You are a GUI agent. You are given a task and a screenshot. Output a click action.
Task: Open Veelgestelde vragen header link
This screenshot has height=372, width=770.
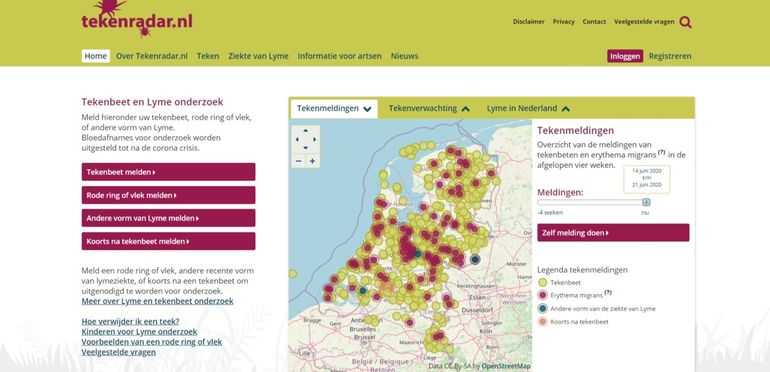tap(644, 22)
